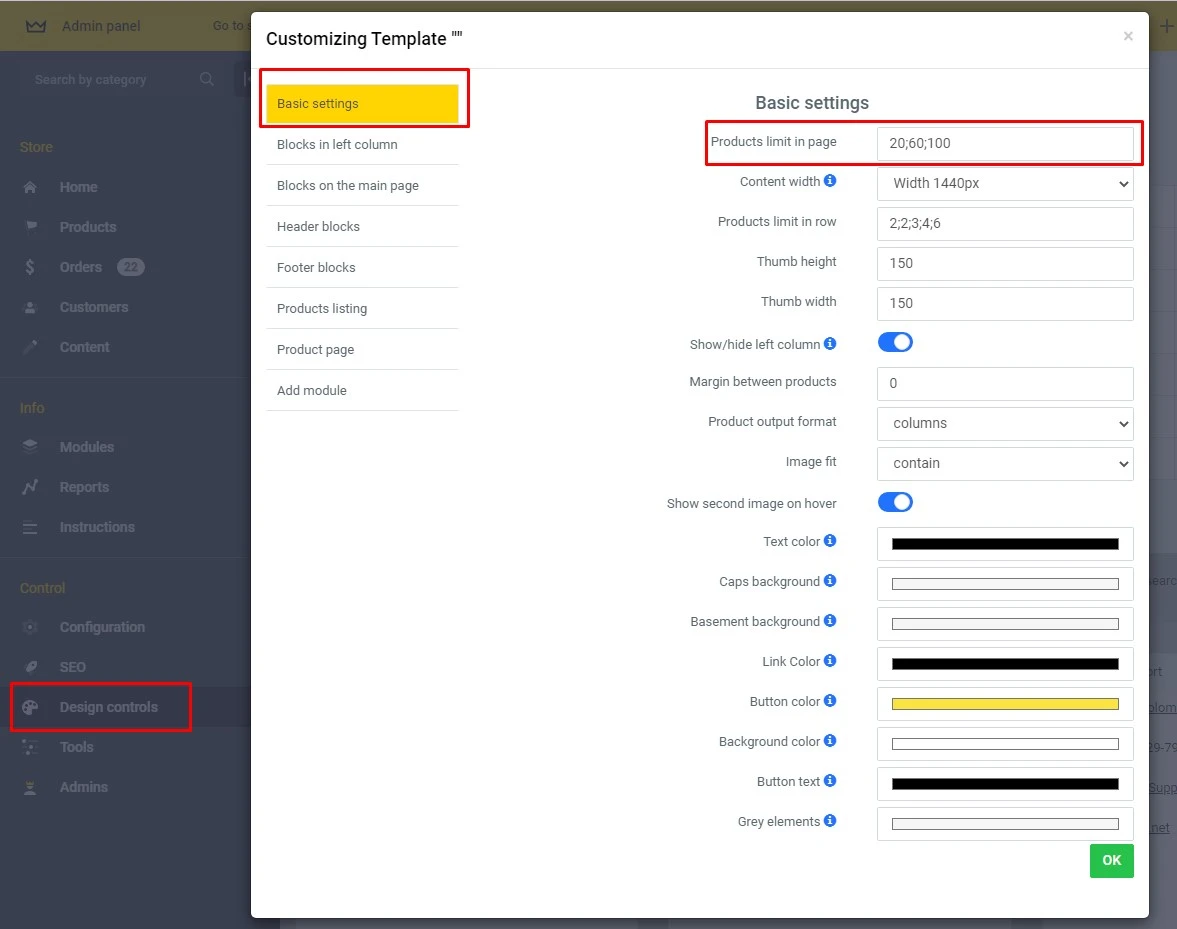The width and height of the screenshot is (1177, 929).
Task: Open the Admins section
Action: (84, 787)
